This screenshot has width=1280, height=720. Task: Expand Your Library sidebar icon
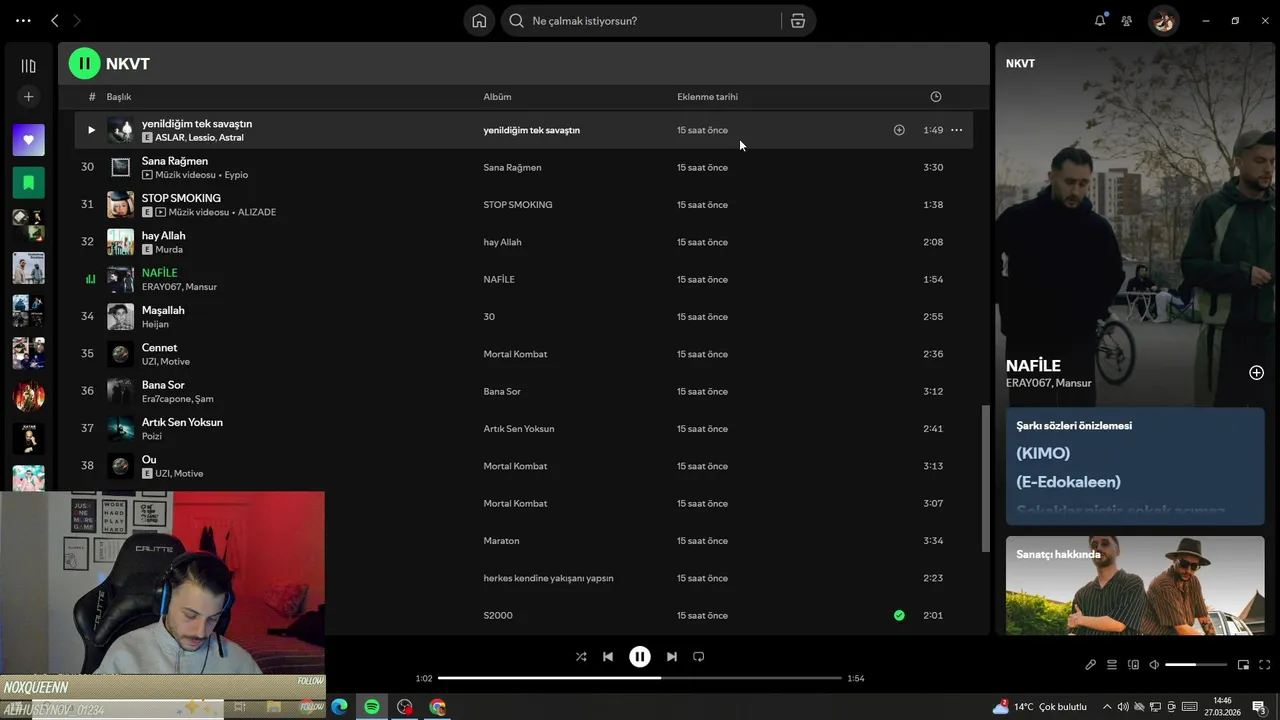(28, 66)
